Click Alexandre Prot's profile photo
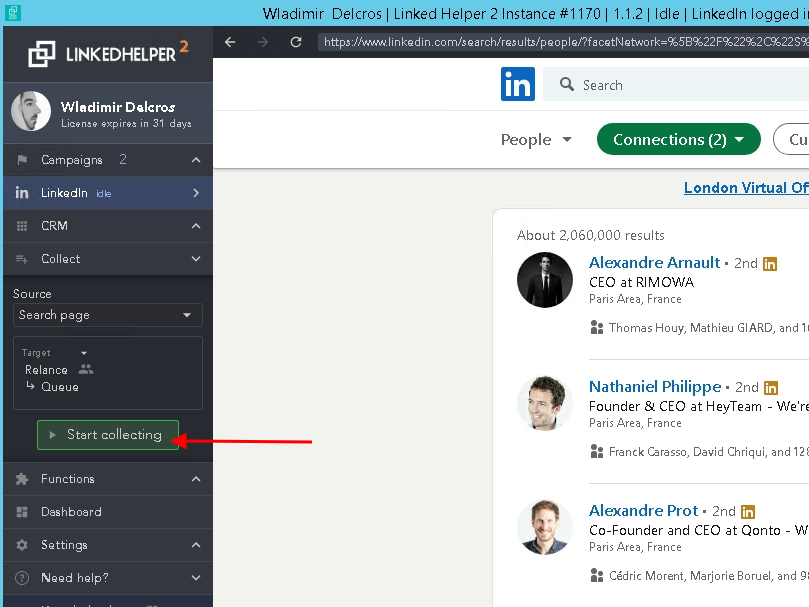 [545, 528]
